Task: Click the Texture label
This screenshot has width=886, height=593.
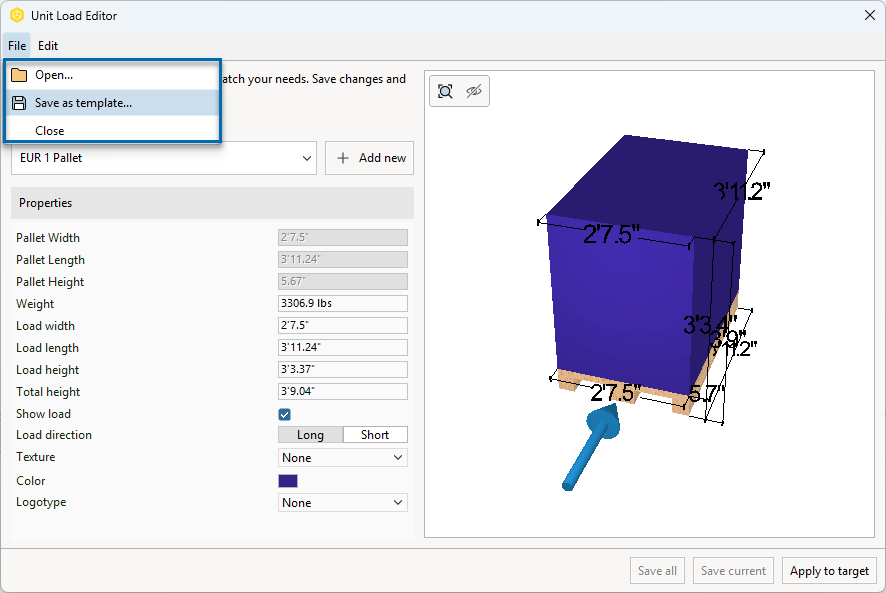Action: (x=36, y=457)
